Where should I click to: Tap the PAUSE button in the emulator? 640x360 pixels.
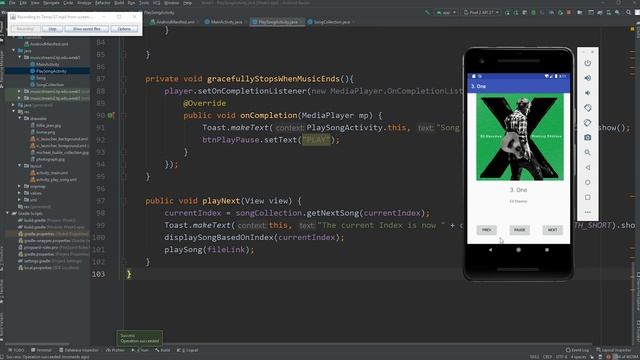point(519,230)
